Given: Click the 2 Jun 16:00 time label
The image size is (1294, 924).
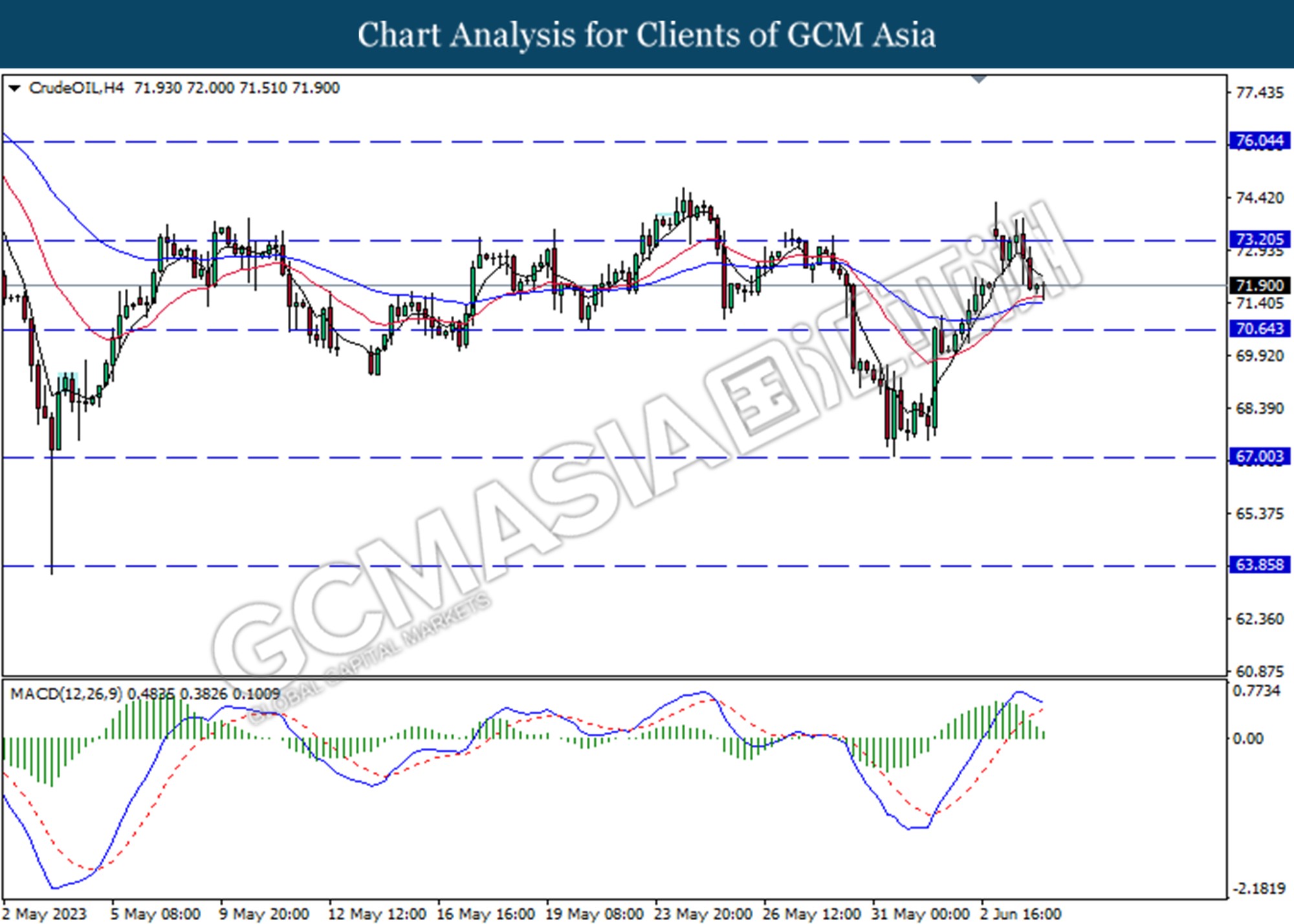Looking at the screenshot, I should point(1020,914).
